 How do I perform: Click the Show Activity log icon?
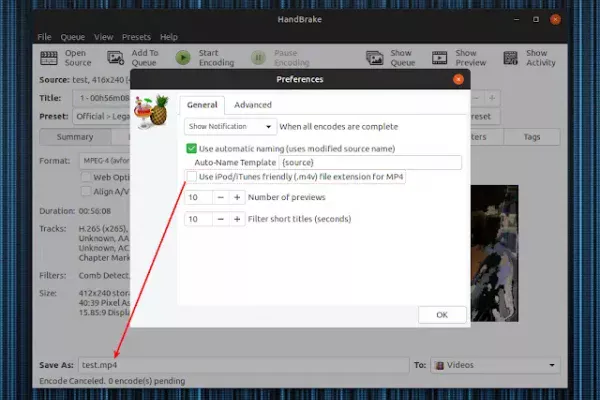pyautogui.click(x=510, y=58)
